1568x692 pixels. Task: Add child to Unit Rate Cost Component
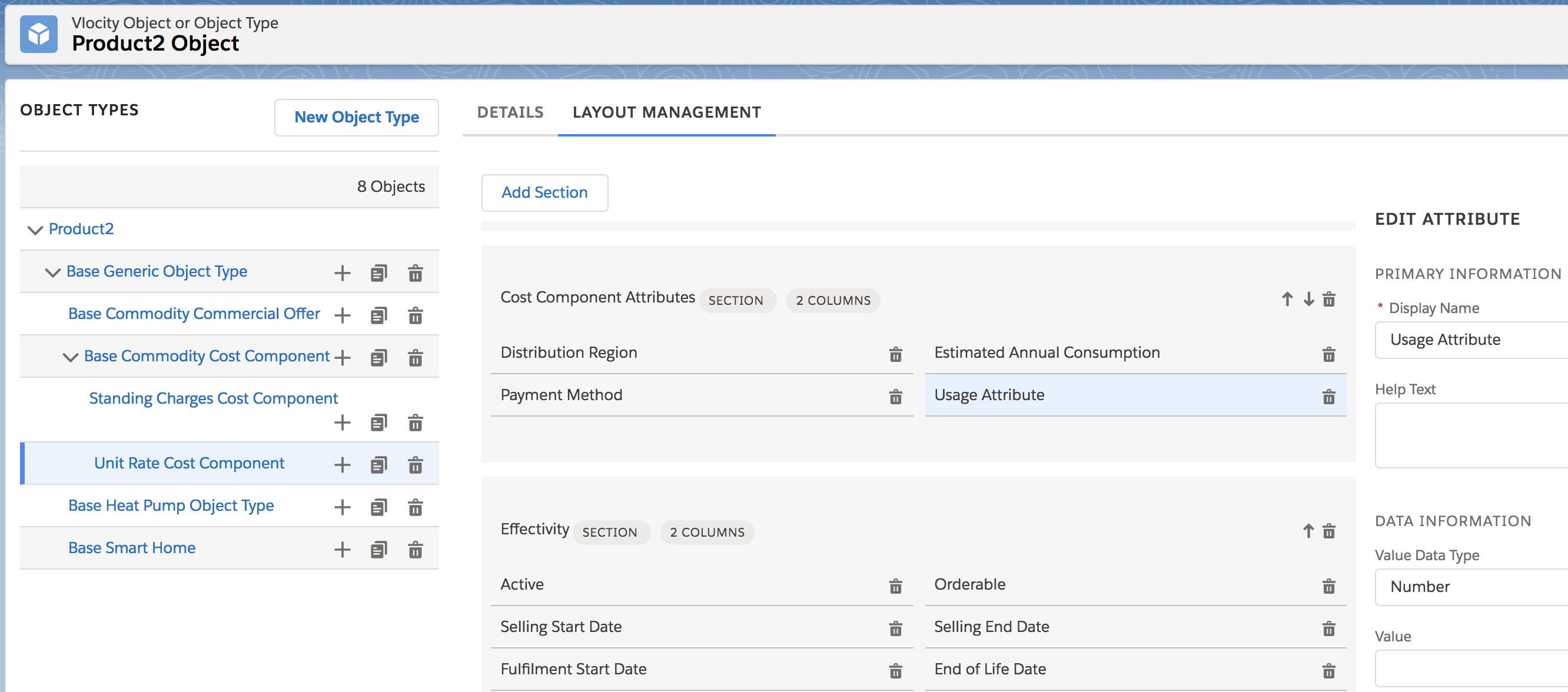[342, 465]
